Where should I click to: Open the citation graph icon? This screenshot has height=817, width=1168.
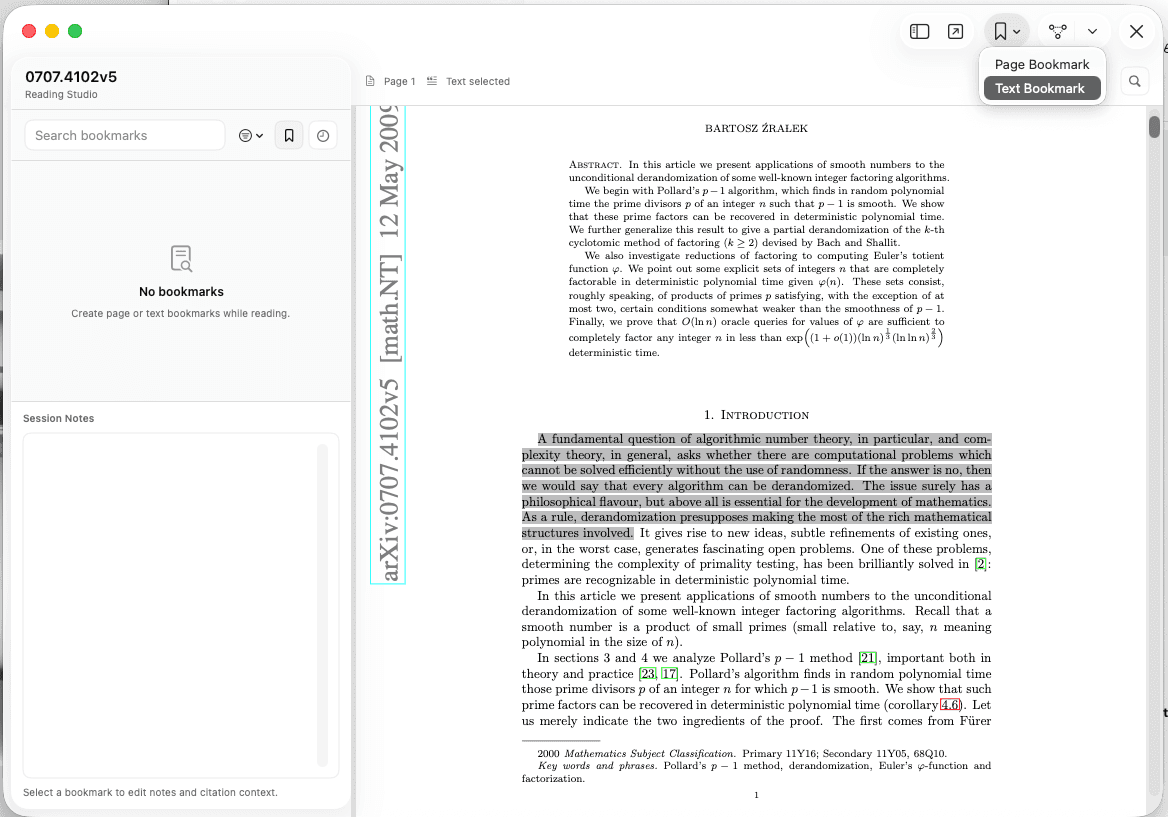tap(1057, 31)
